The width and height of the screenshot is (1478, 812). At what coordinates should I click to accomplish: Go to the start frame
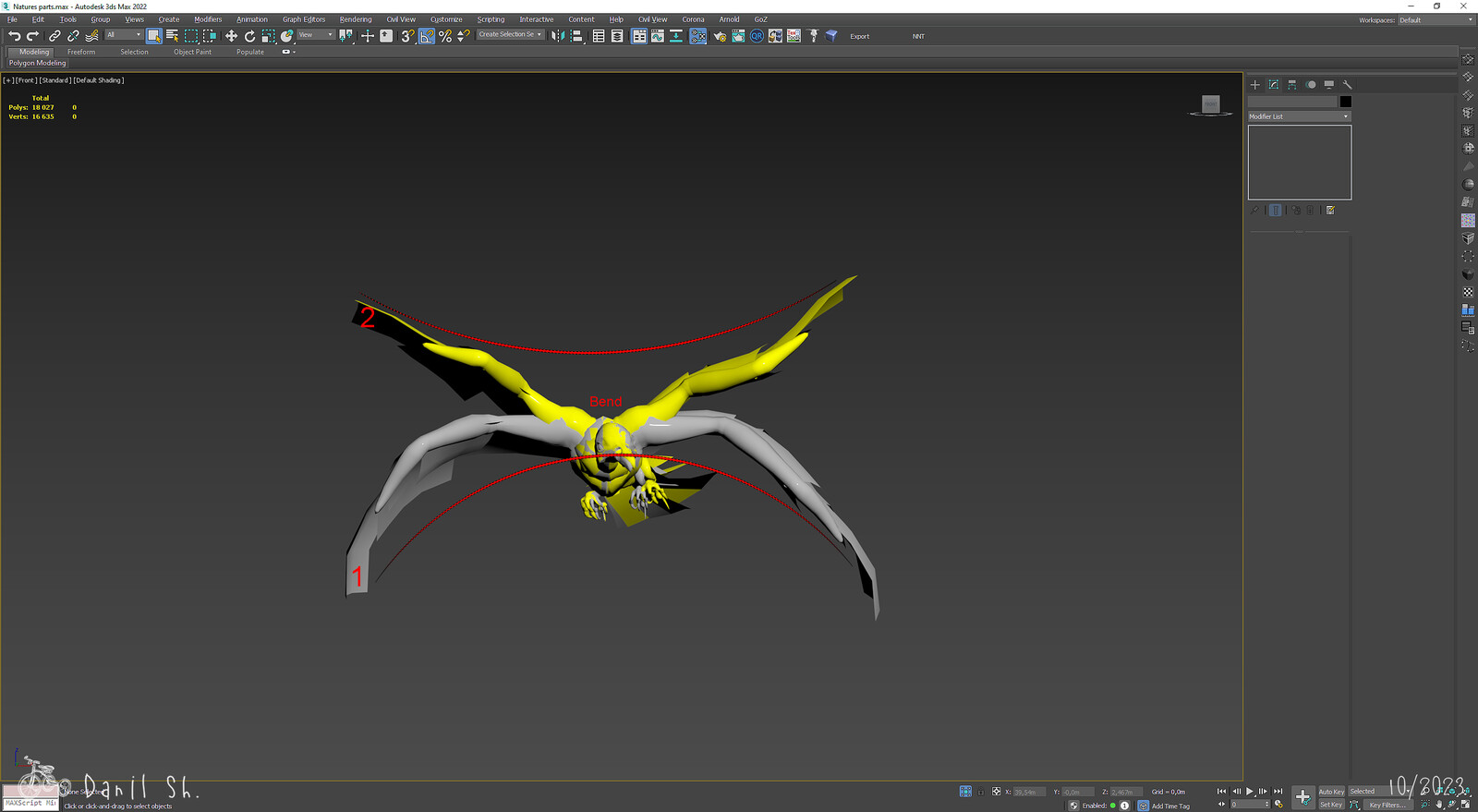[x=1221, y=792]
